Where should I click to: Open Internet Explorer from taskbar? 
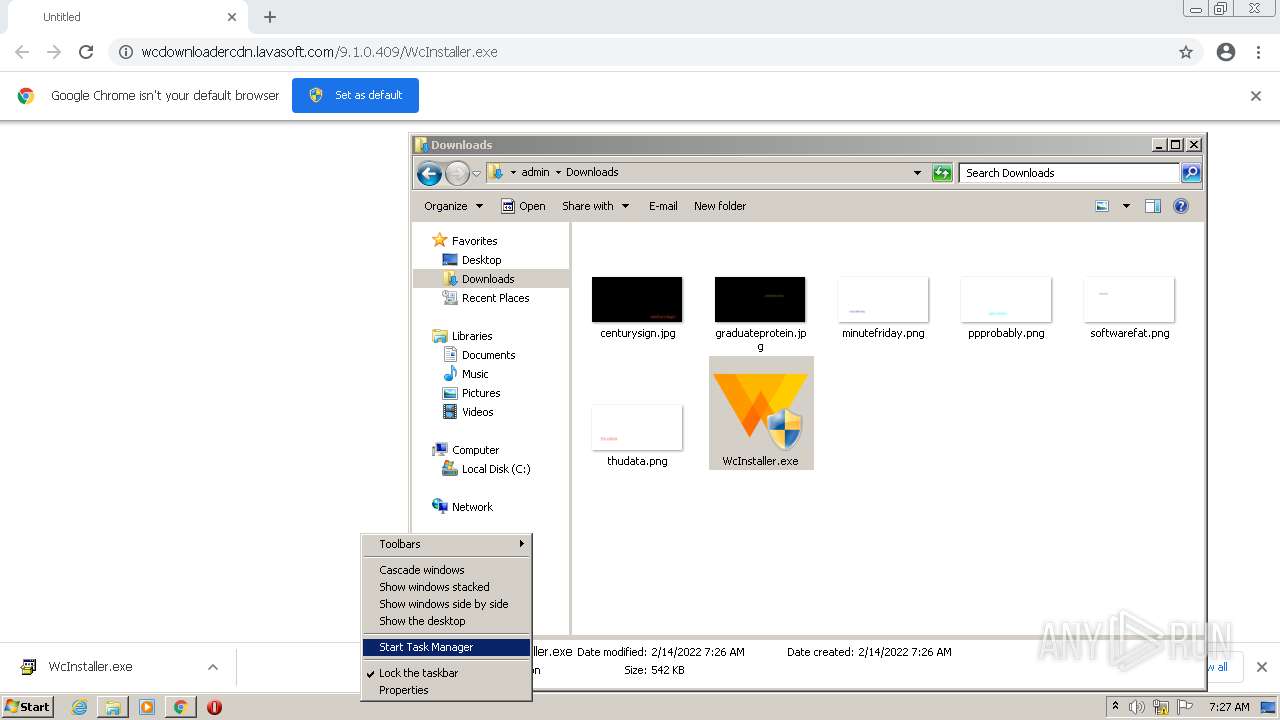coord(79,707)
